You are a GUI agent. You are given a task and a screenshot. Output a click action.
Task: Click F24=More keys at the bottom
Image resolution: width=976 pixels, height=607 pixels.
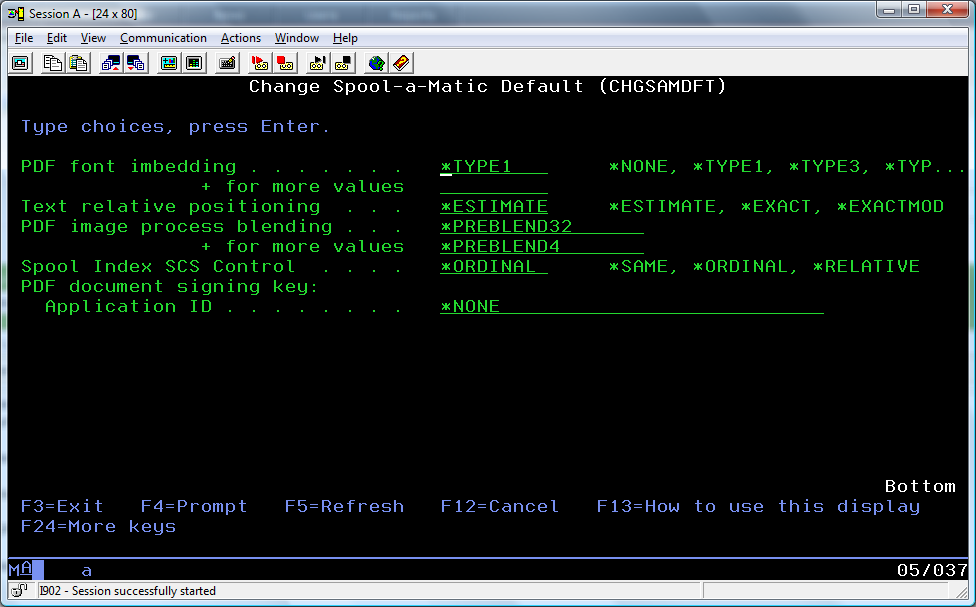tap(98, 527)
